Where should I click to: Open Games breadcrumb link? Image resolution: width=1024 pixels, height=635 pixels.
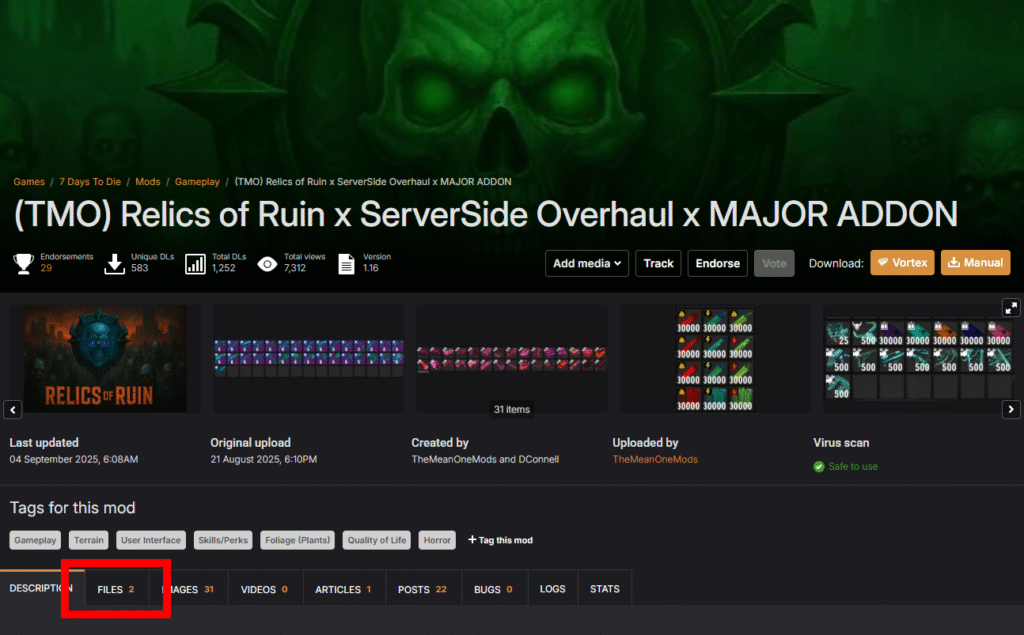pos(29,182)
